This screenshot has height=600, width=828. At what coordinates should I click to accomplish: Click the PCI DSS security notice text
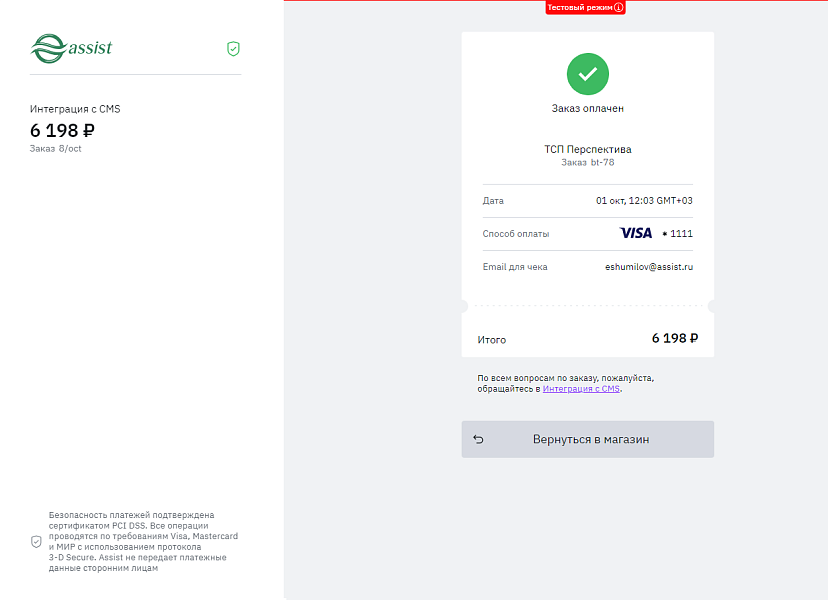(x=143, y=541)
